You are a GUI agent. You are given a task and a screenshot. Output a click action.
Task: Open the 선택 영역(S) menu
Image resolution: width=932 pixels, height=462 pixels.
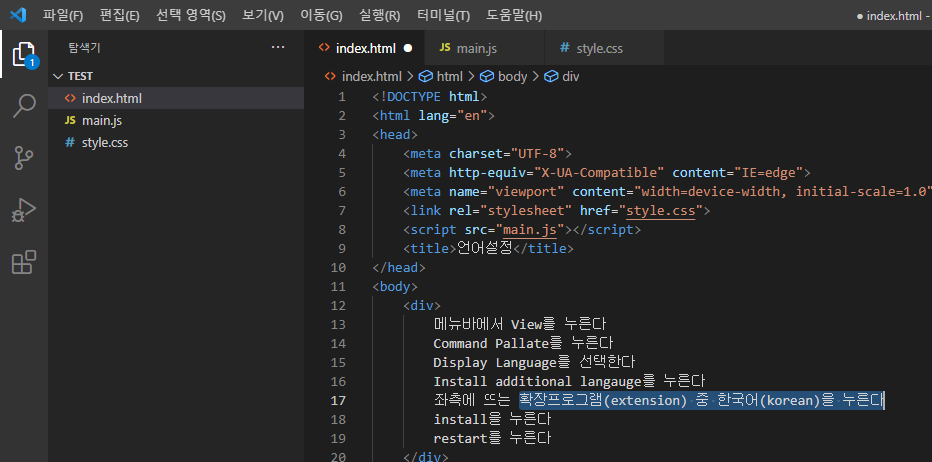(x=191, y=15)
